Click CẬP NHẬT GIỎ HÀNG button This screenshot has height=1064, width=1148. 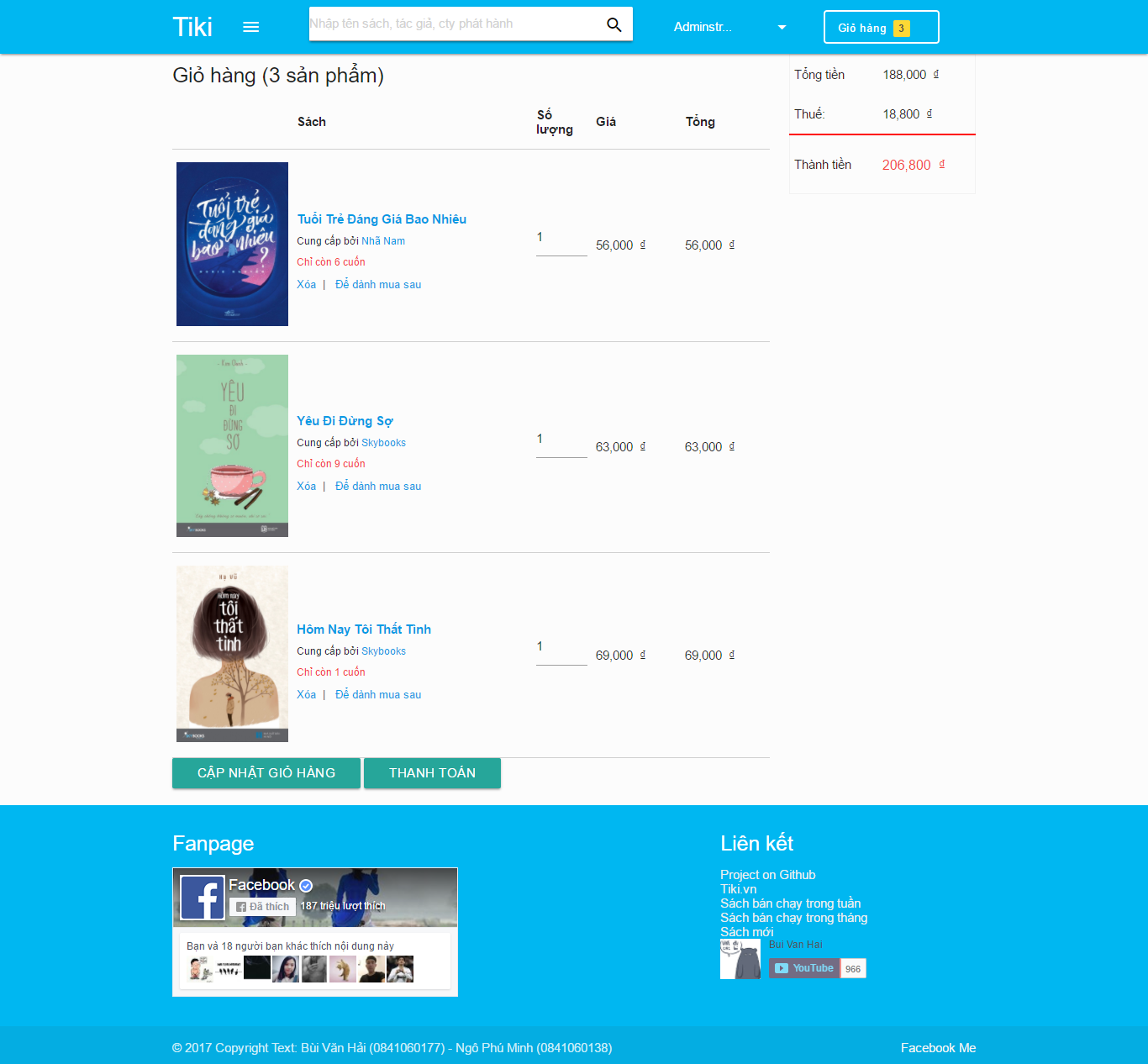tap(266, 772)
